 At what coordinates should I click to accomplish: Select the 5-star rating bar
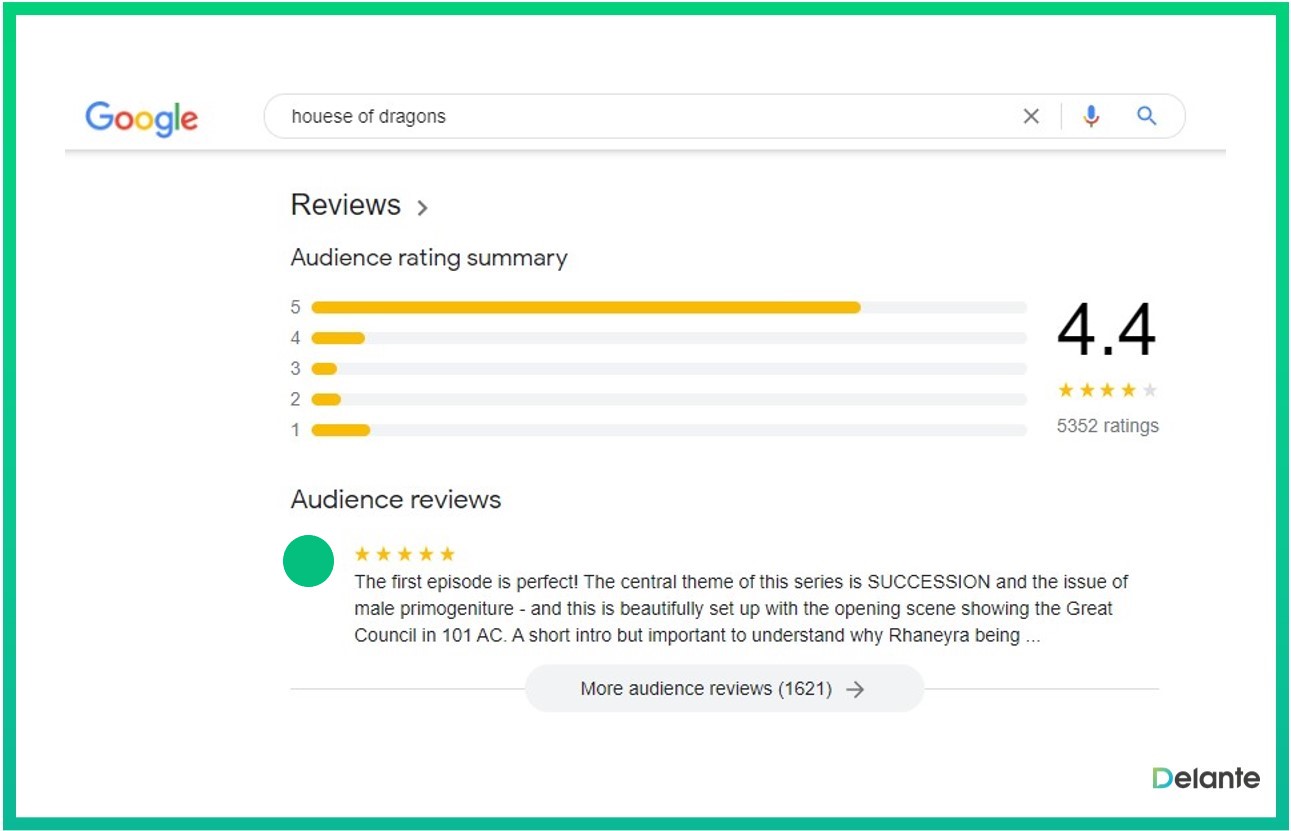point(668,308)
